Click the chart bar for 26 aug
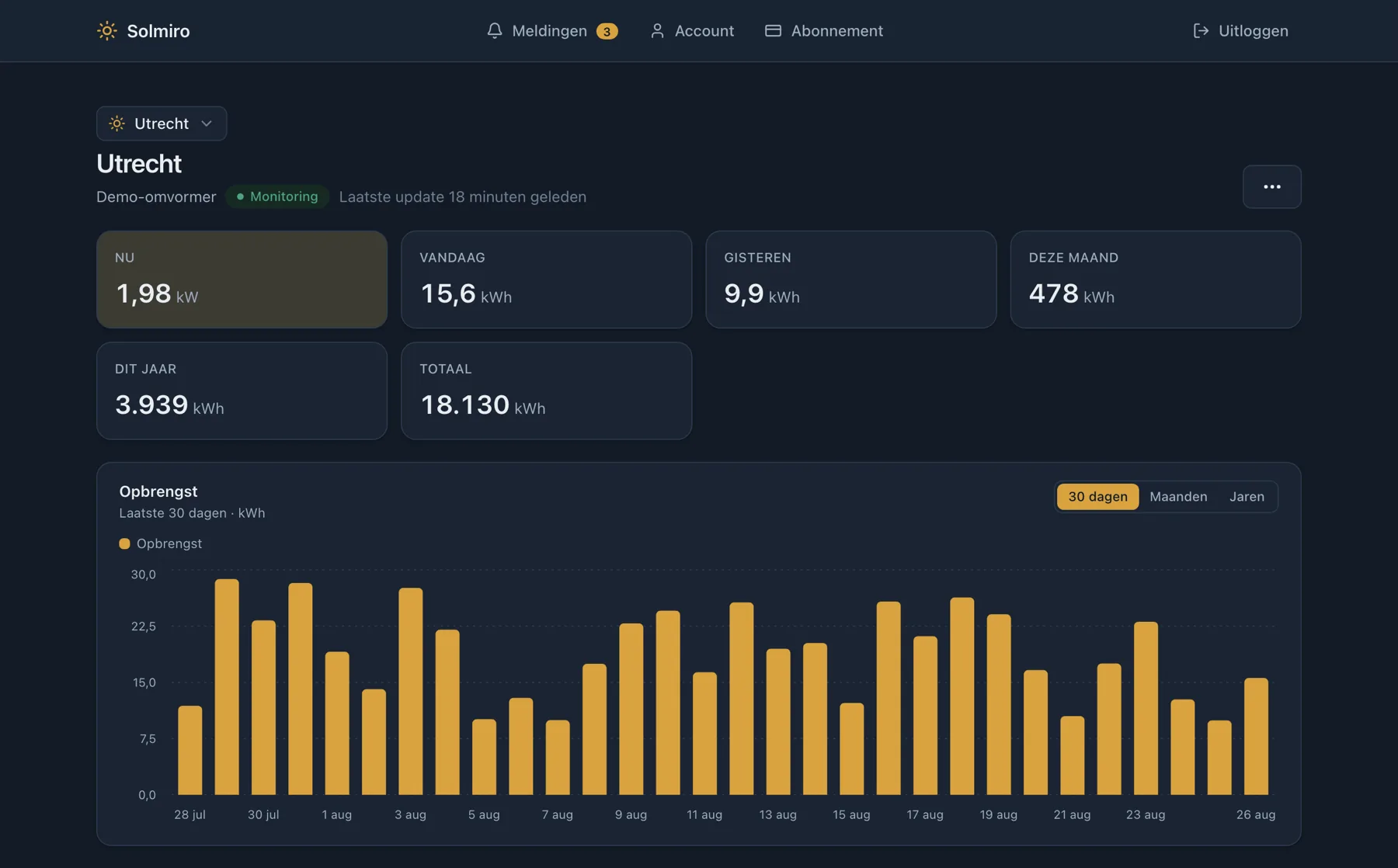This screenshot has height=868, width=1398. pyautogui.click(x=1256, y=736)
